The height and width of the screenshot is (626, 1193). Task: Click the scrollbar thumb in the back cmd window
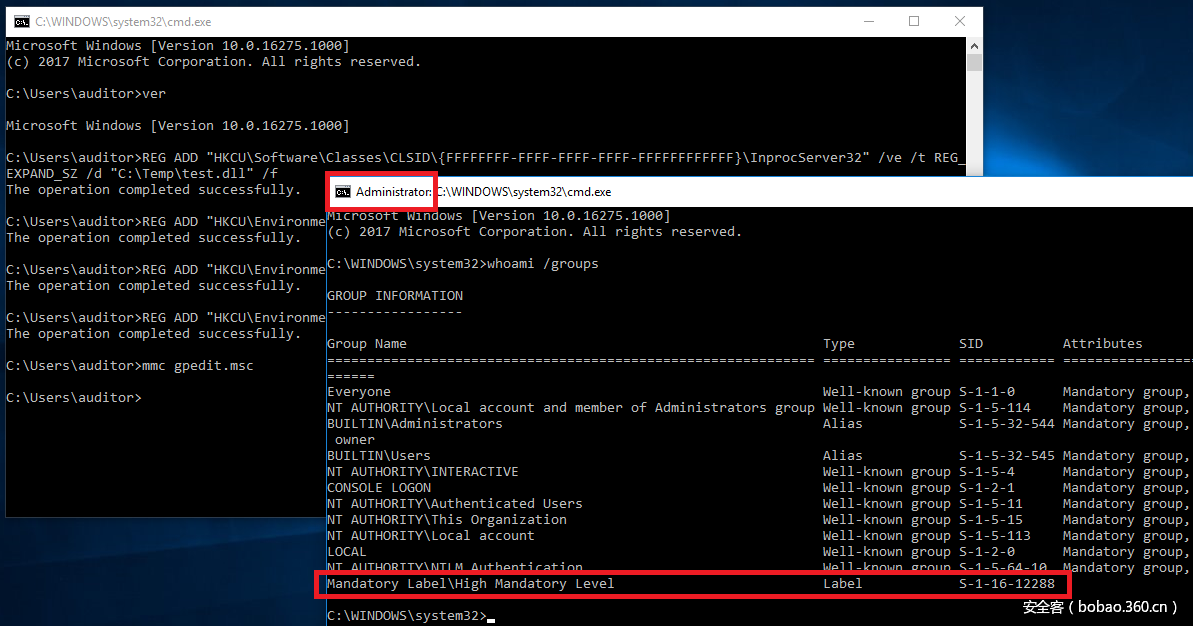[974, 62]
